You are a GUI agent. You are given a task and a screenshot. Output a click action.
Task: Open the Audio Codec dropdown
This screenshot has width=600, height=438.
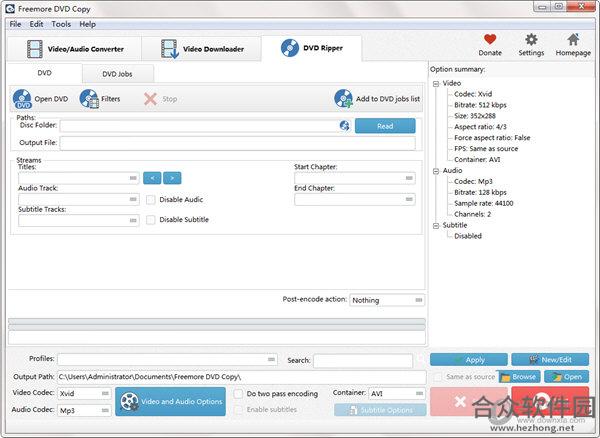84,410
